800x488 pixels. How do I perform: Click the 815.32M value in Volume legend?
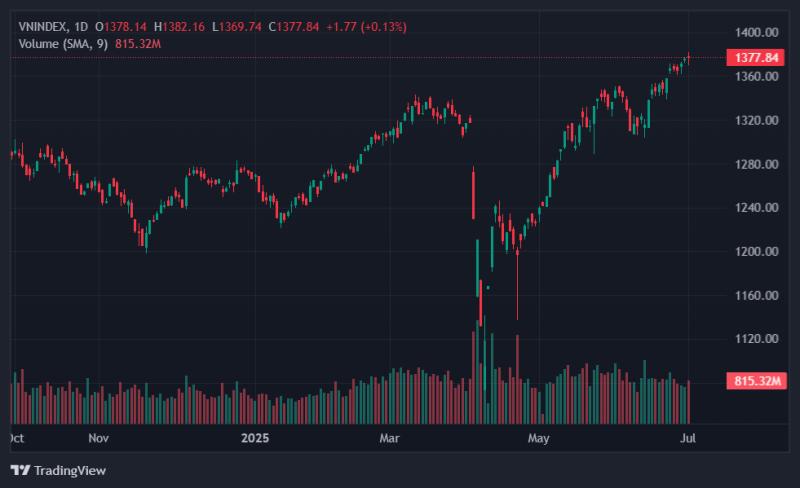tap(138, 44)
